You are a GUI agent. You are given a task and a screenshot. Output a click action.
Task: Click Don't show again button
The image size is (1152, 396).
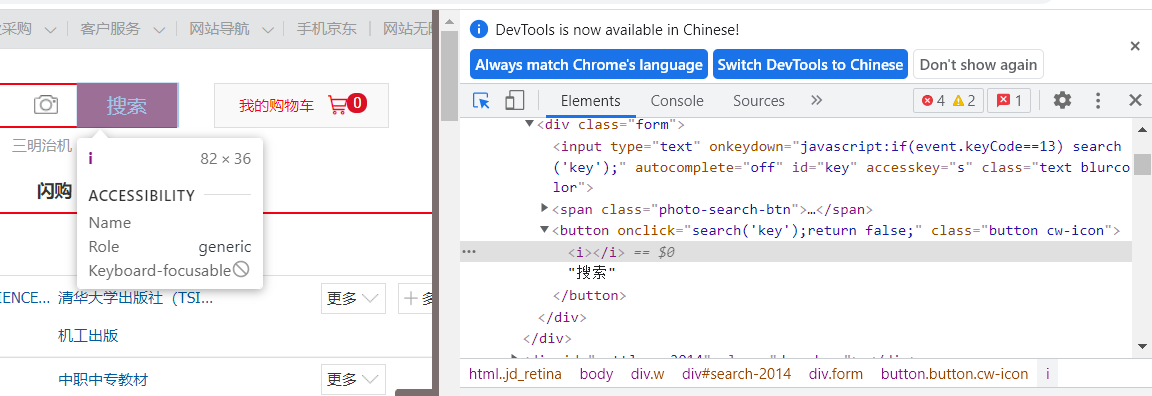point(978,65)
